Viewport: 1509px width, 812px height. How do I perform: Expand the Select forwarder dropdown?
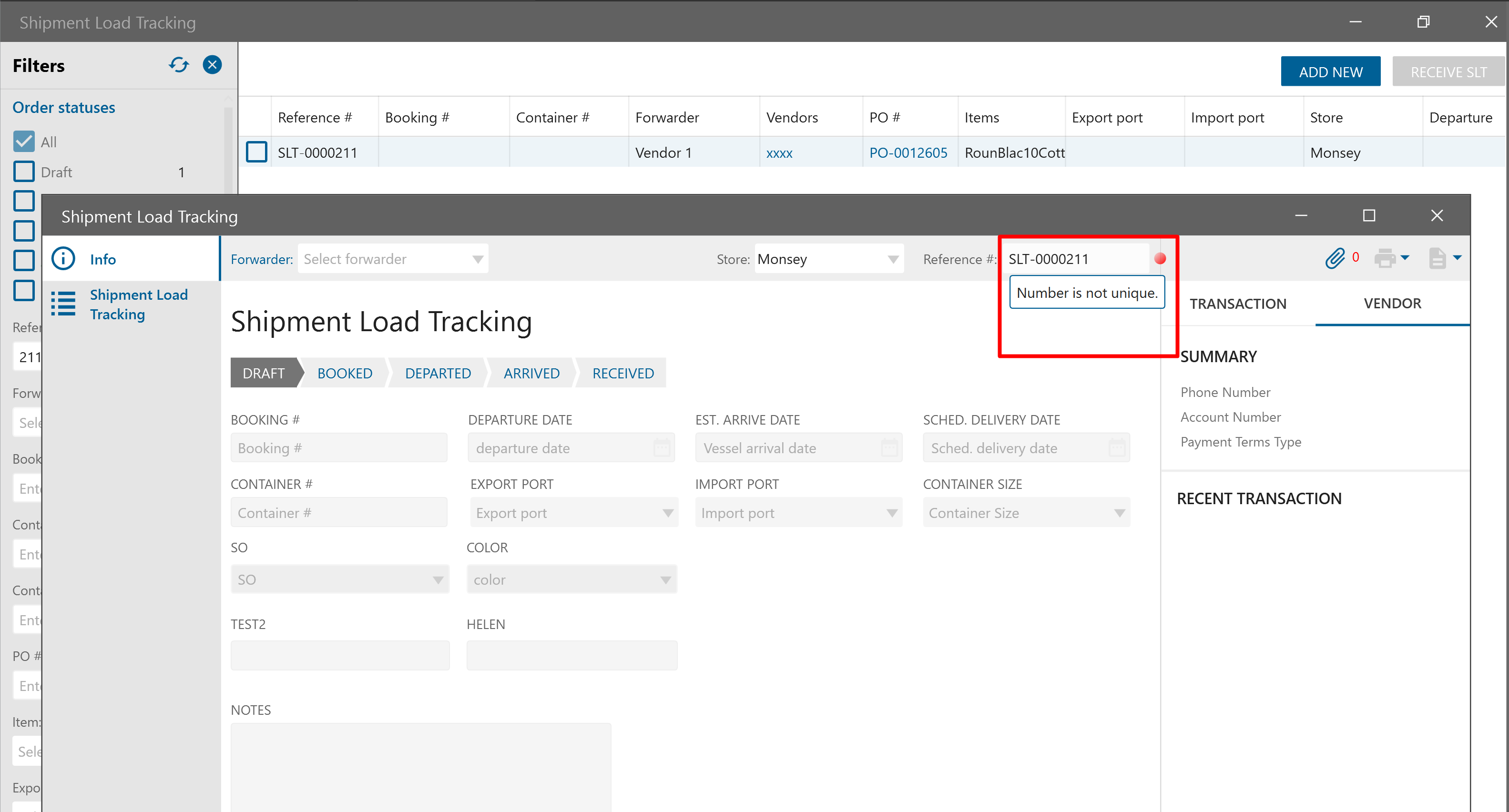pos(478,259)
